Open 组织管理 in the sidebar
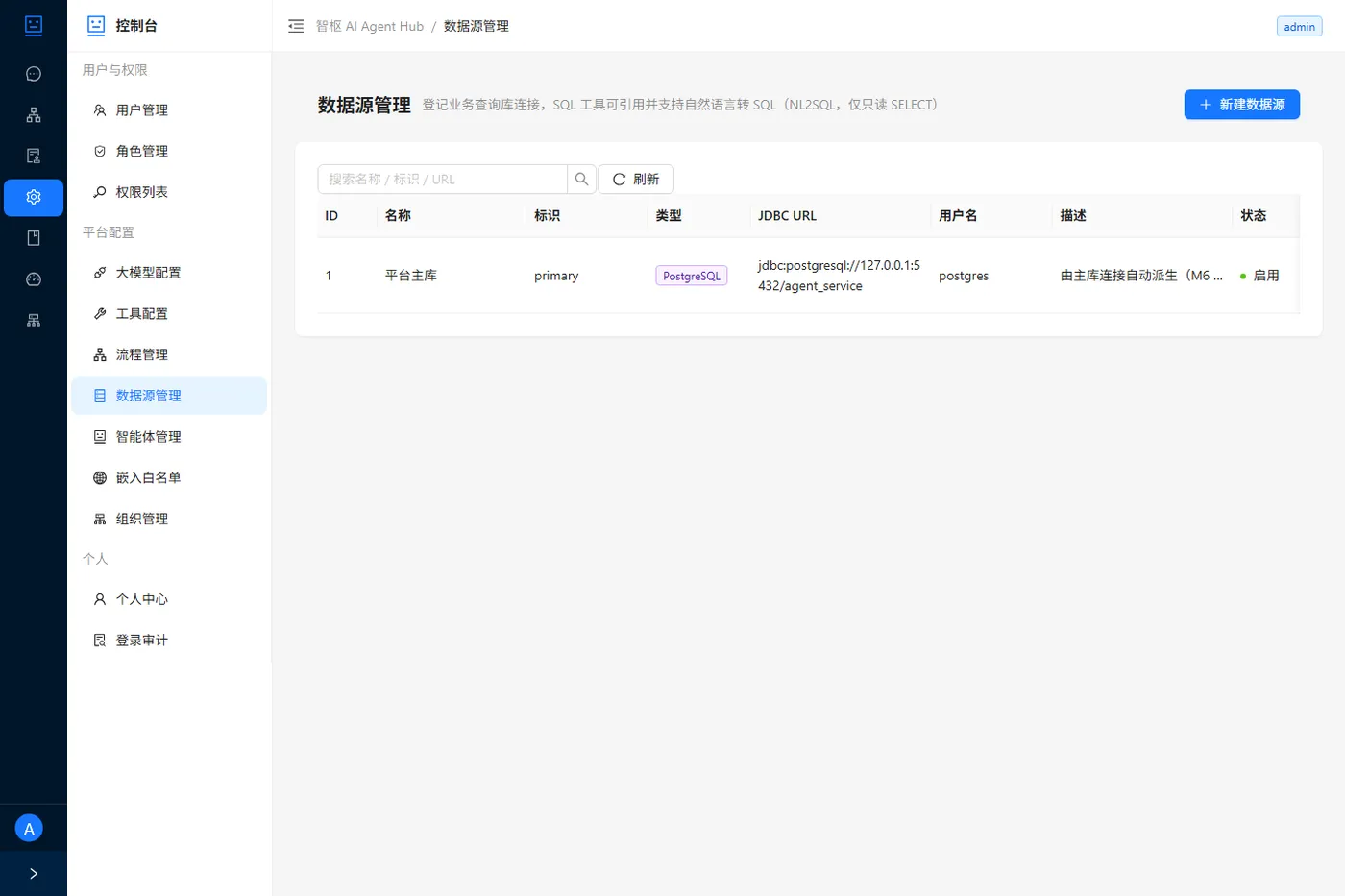1345x896 pixels. coord(169,520)
